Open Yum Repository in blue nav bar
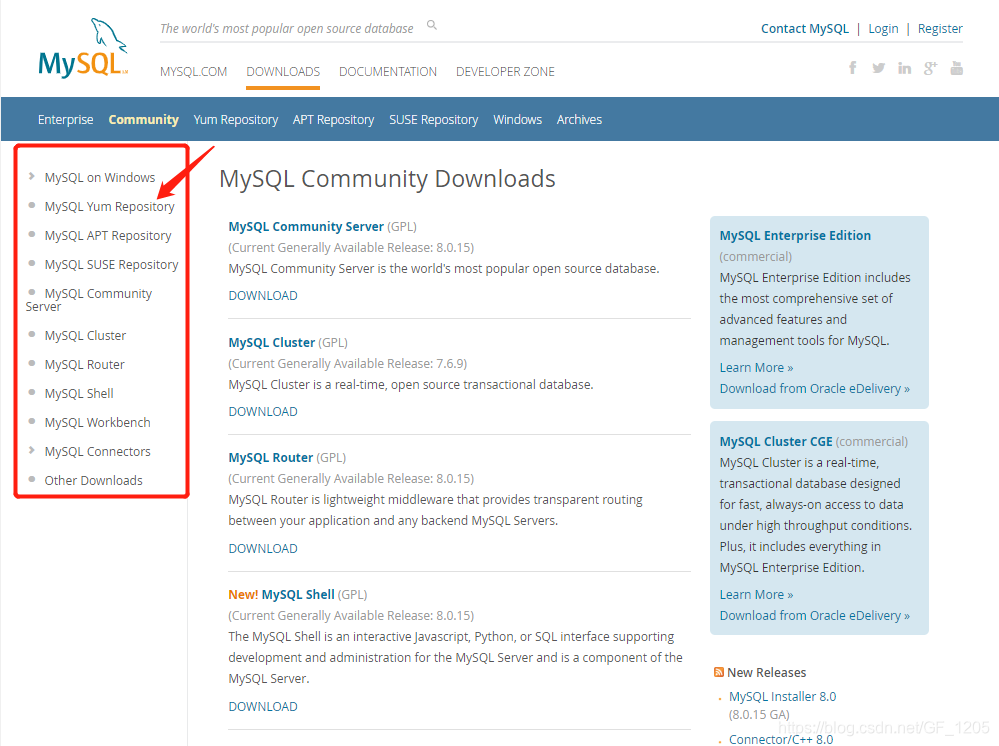 (236, 120)
